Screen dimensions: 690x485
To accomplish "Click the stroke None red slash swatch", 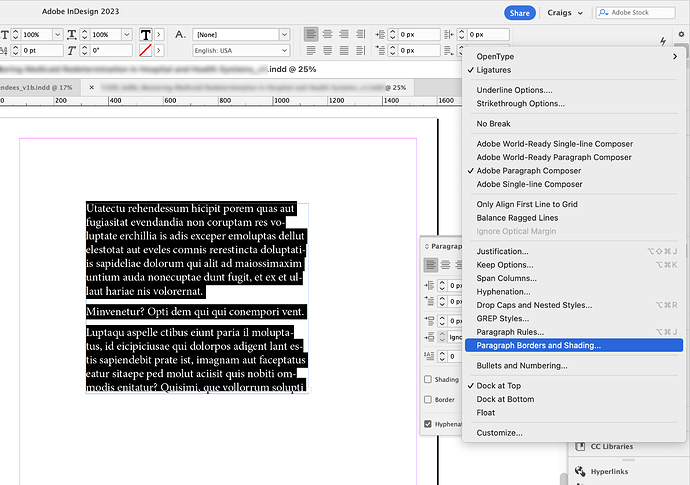I will tap(146, 51).
